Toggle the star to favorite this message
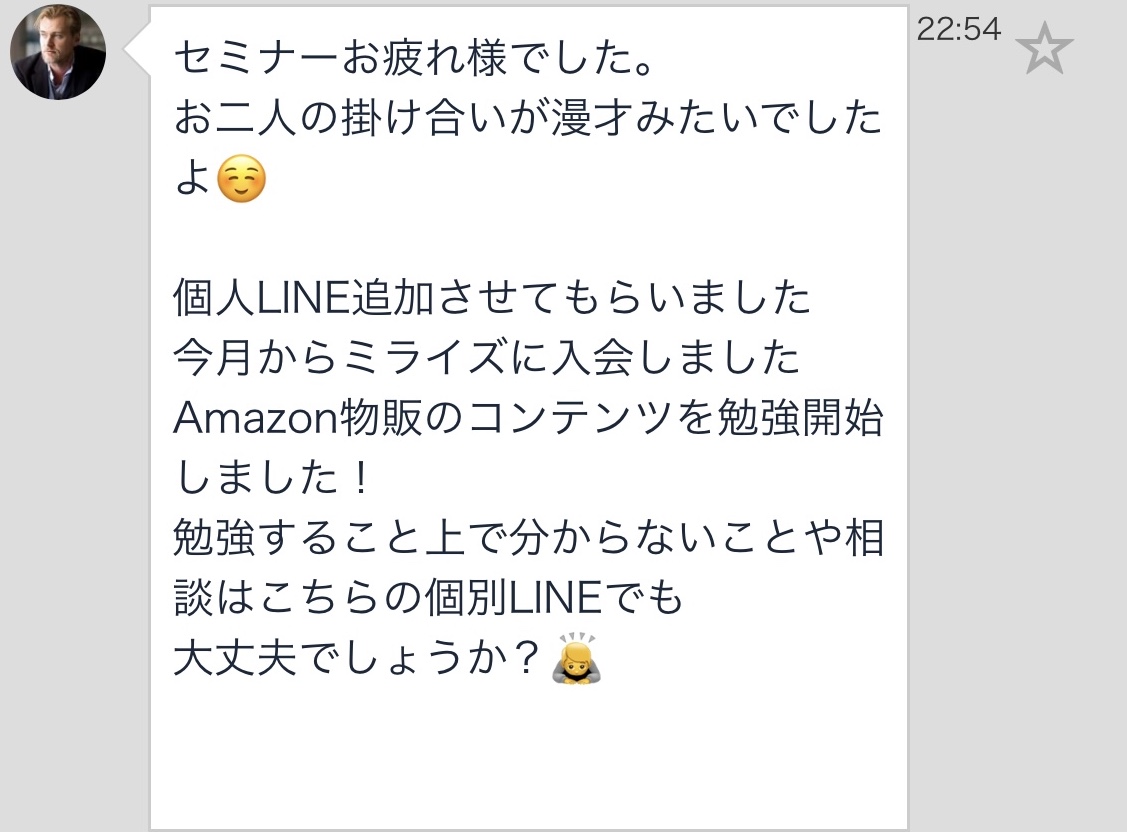 tap(1044, 48)
